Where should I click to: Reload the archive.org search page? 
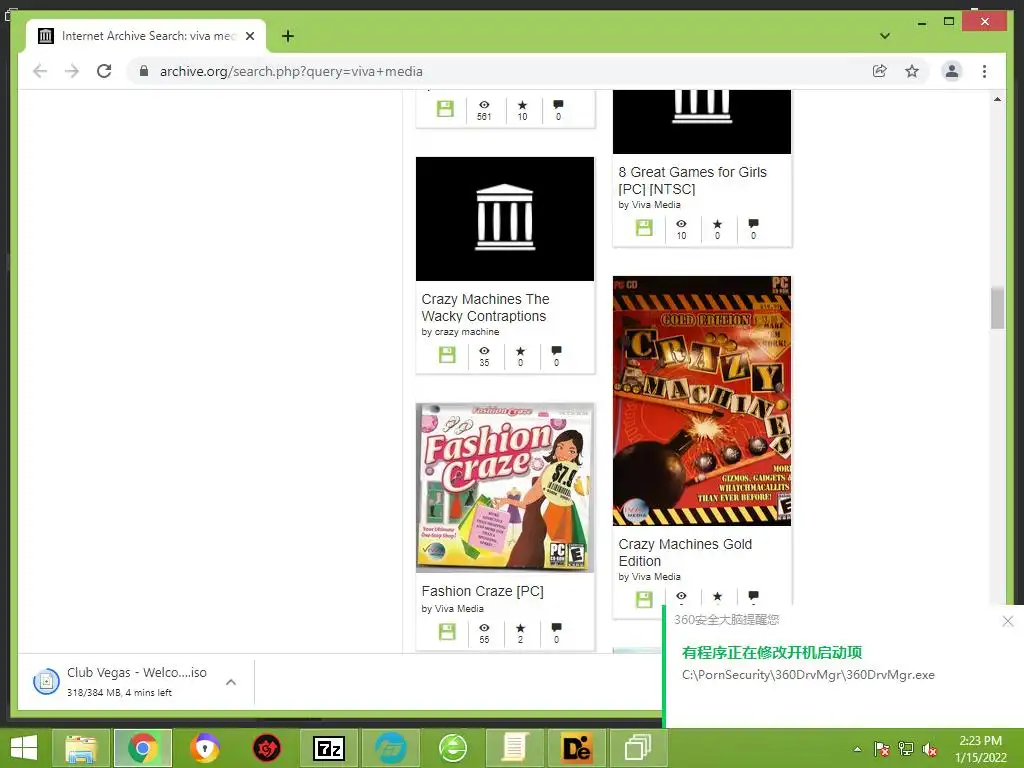pos(104,71)
